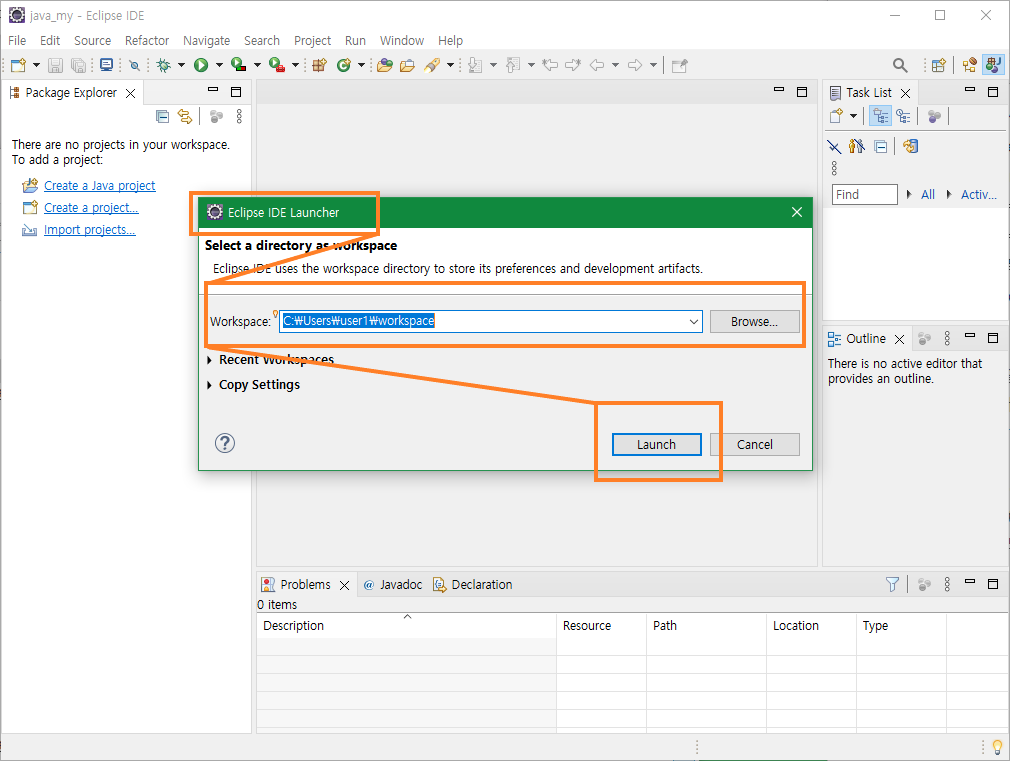The image size is (1010, 761).
Task: Click Collapse All in Package Explorer
Action: (163, 117)
